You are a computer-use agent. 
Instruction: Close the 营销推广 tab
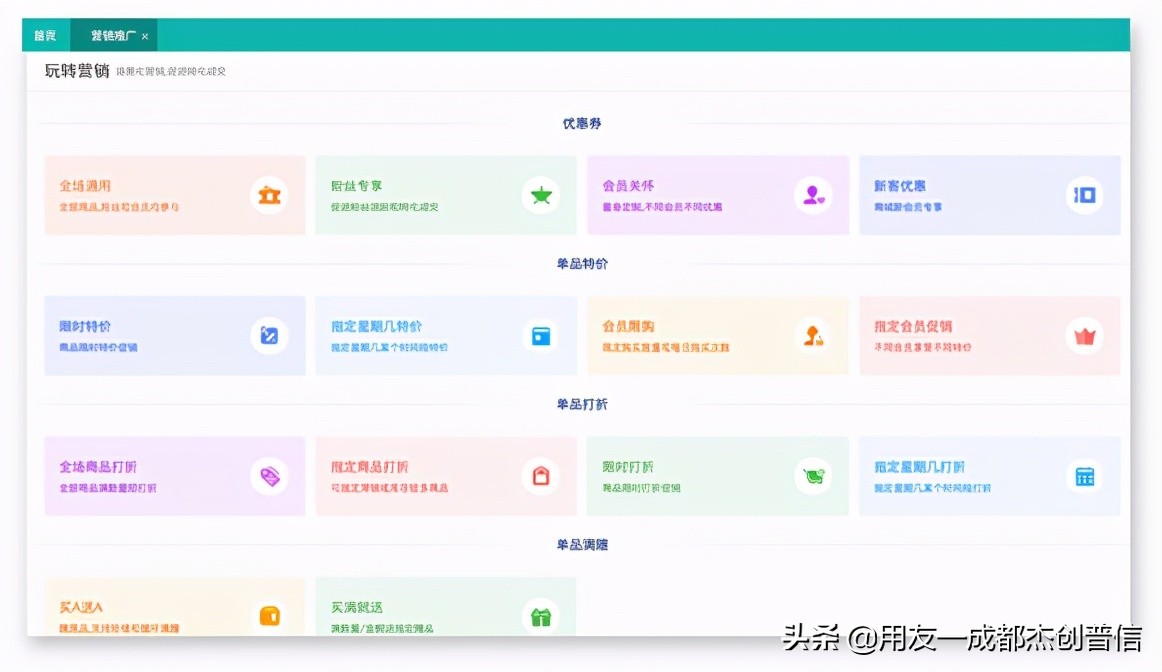click(143, 34)
